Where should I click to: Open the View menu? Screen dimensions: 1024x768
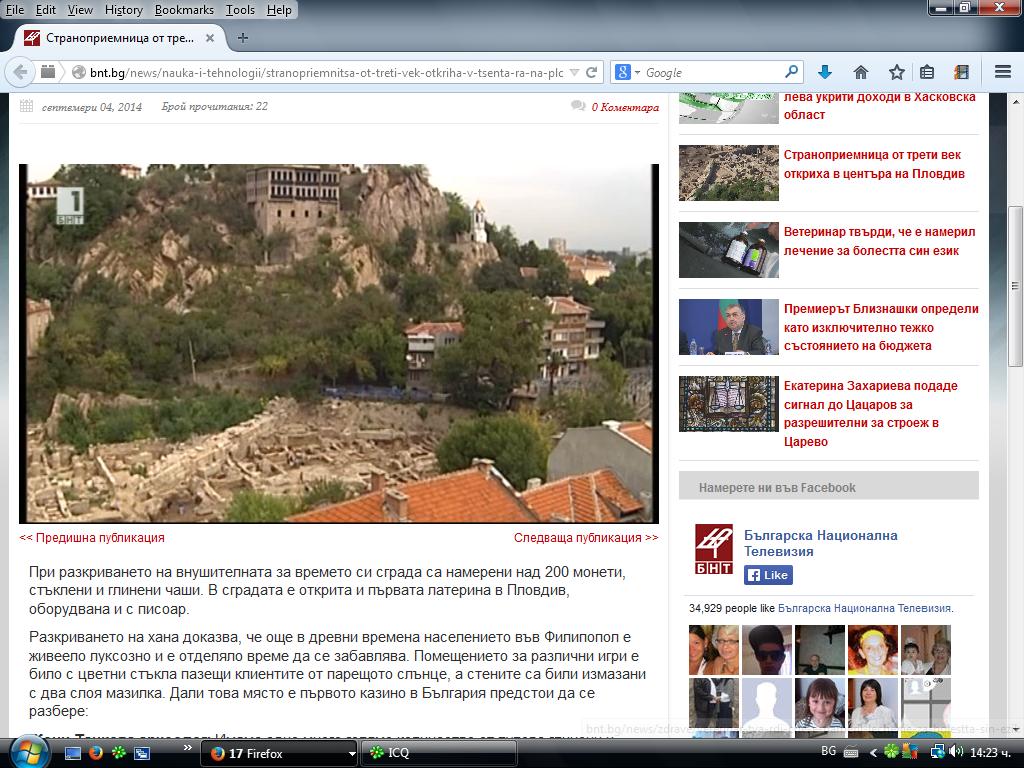pyautogui.click(x=80, y=10)
